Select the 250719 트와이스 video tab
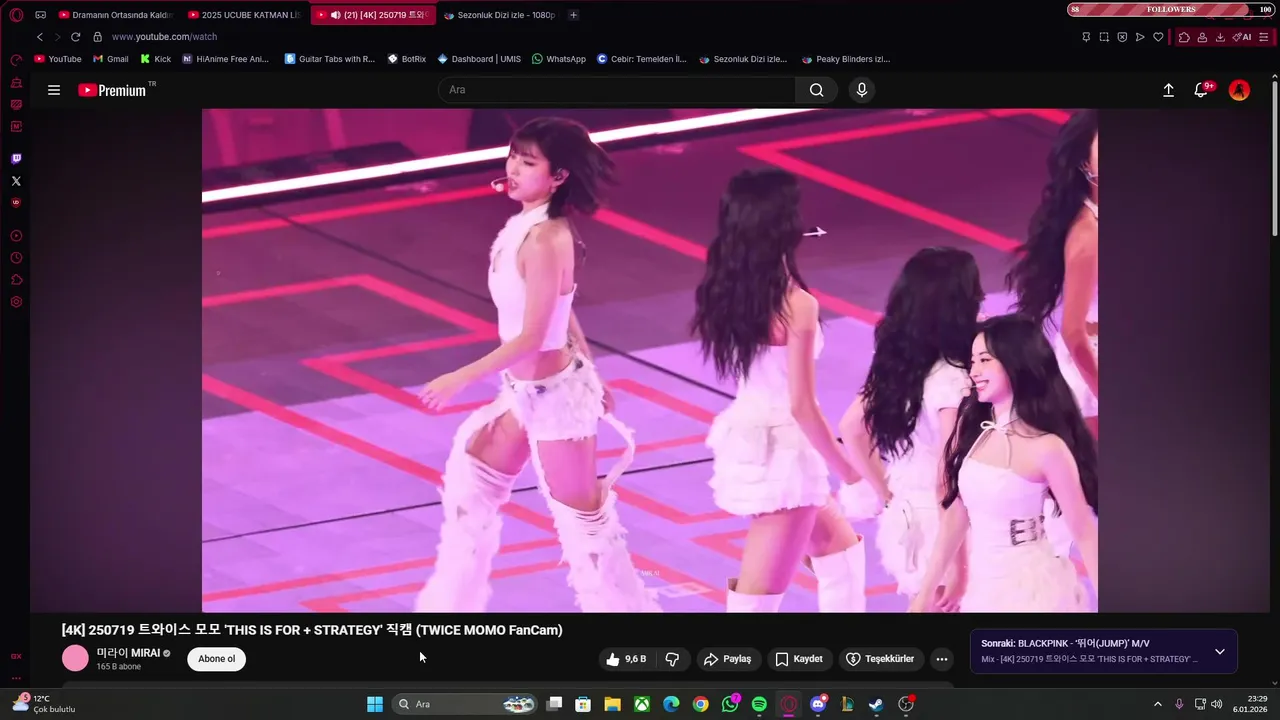This screenshot has width=1280, height=720. pyautogui.click(x=373, y=15)
